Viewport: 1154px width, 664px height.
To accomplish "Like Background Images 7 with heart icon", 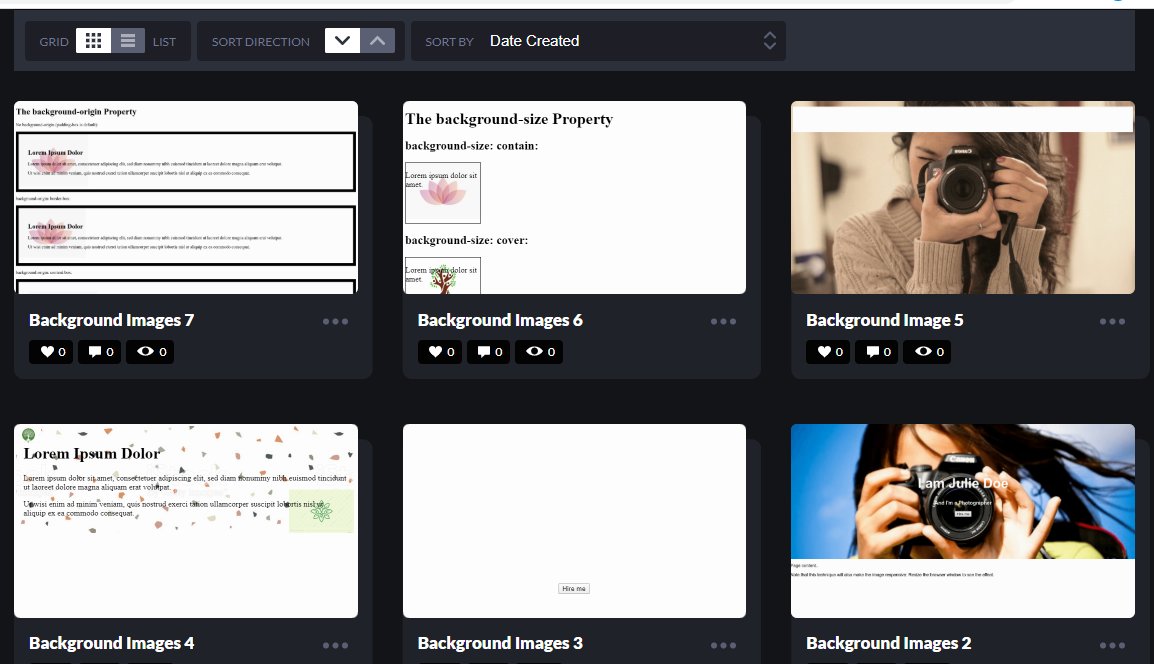I will click(52, 352).
